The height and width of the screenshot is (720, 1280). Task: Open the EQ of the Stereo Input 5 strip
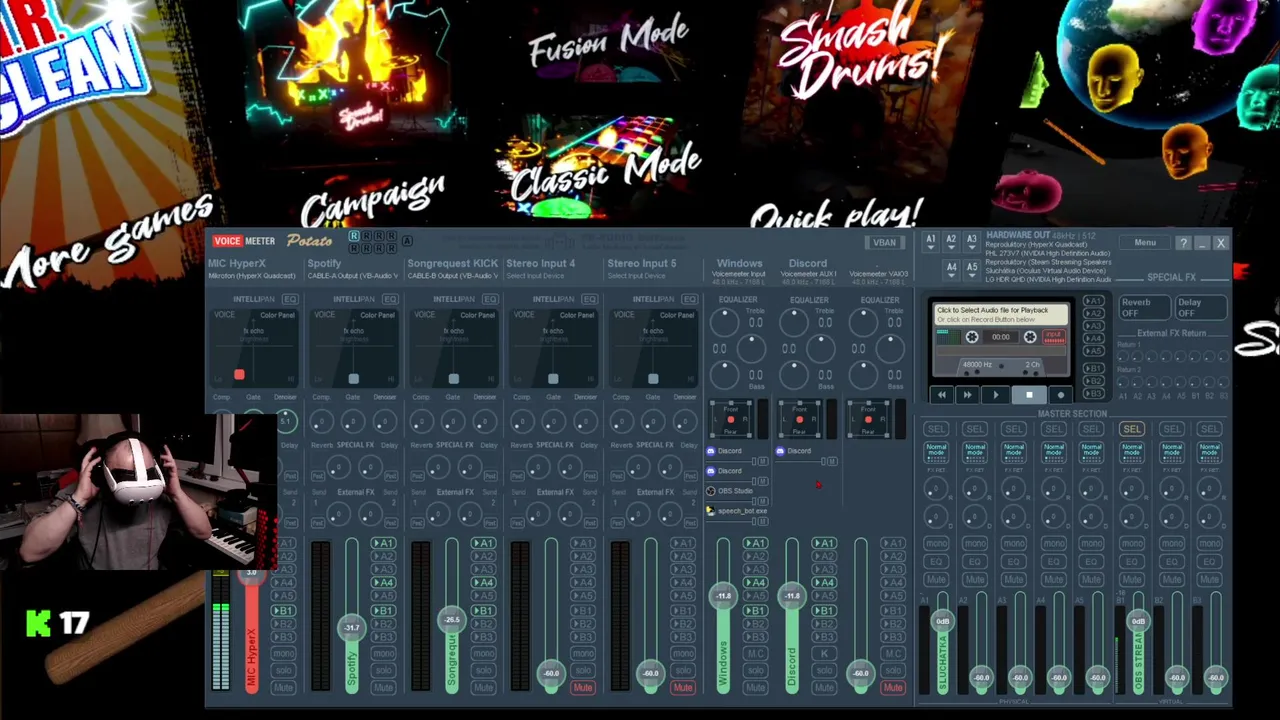pyautogui.click(x=689, y=299)
